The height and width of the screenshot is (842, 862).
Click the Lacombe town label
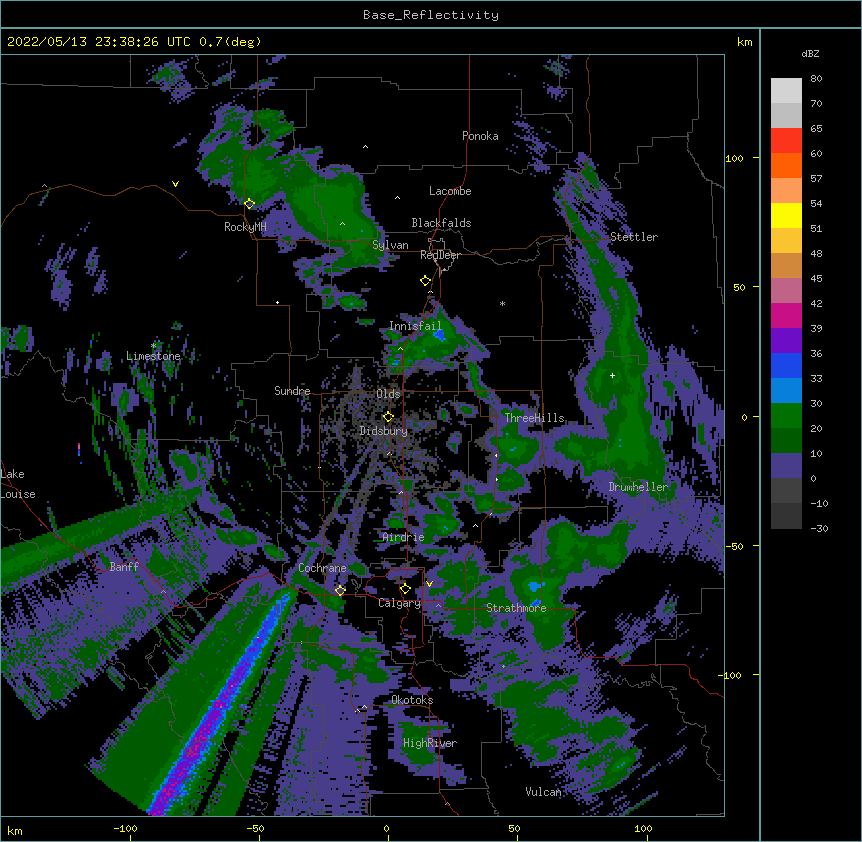tap(450, 191)
